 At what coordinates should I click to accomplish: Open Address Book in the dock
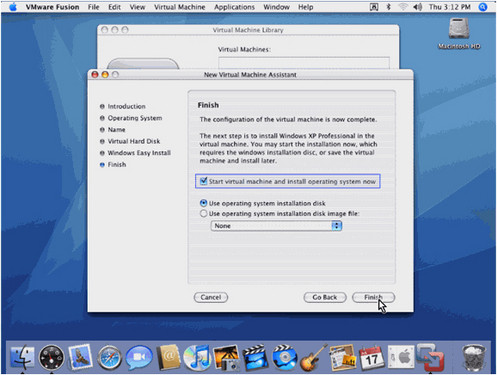(168, 358)
